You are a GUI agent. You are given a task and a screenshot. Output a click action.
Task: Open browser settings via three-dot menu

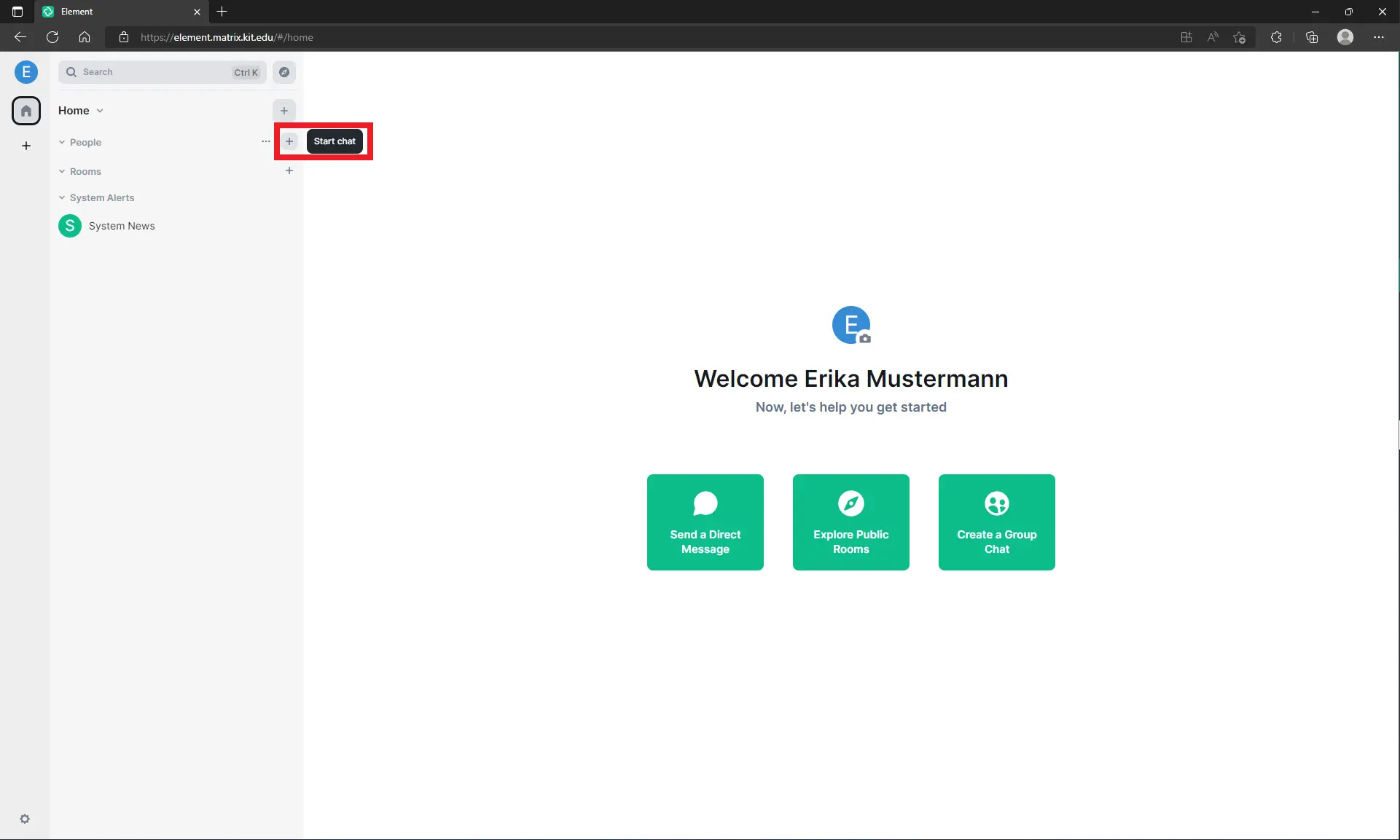pos(1379,37)
